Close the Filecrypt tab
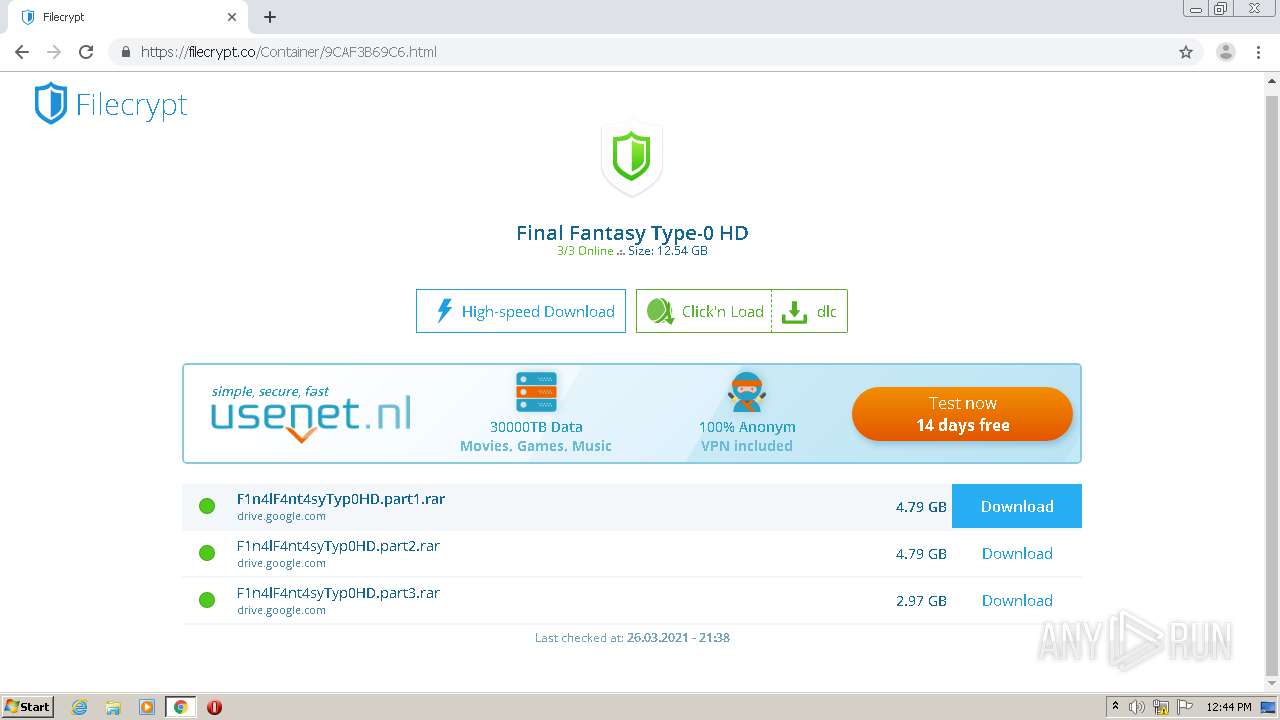Screen dimensions: 1280x720 coord(232,17)
